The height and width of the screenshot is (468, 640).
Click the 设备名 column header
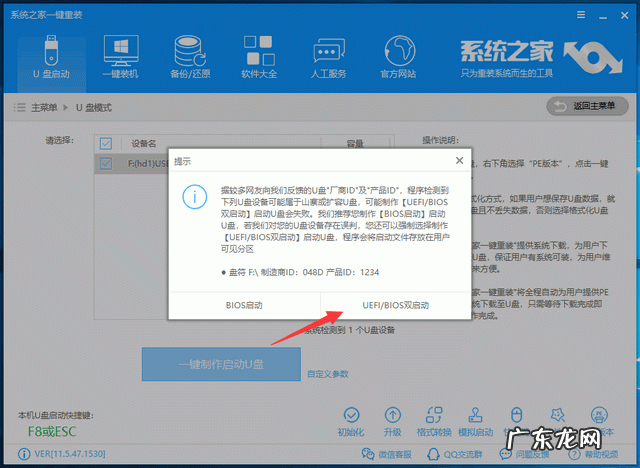coord(144,144)
